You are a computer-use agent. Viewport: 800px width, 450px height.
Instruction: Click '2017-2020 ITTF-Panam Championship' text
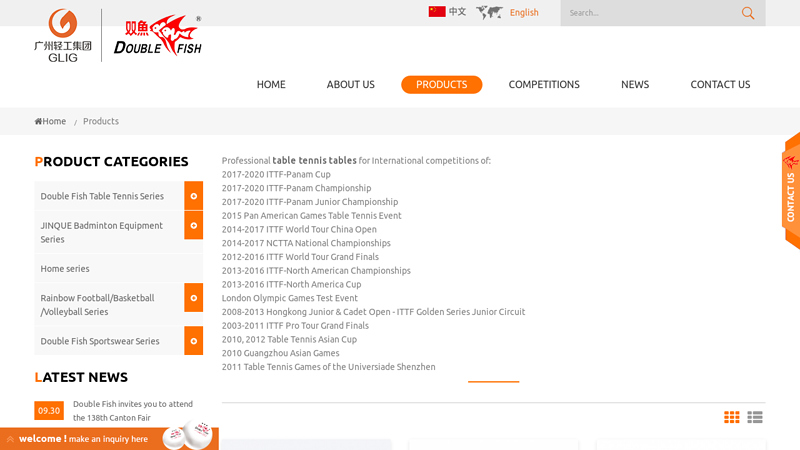pos(296,188)
